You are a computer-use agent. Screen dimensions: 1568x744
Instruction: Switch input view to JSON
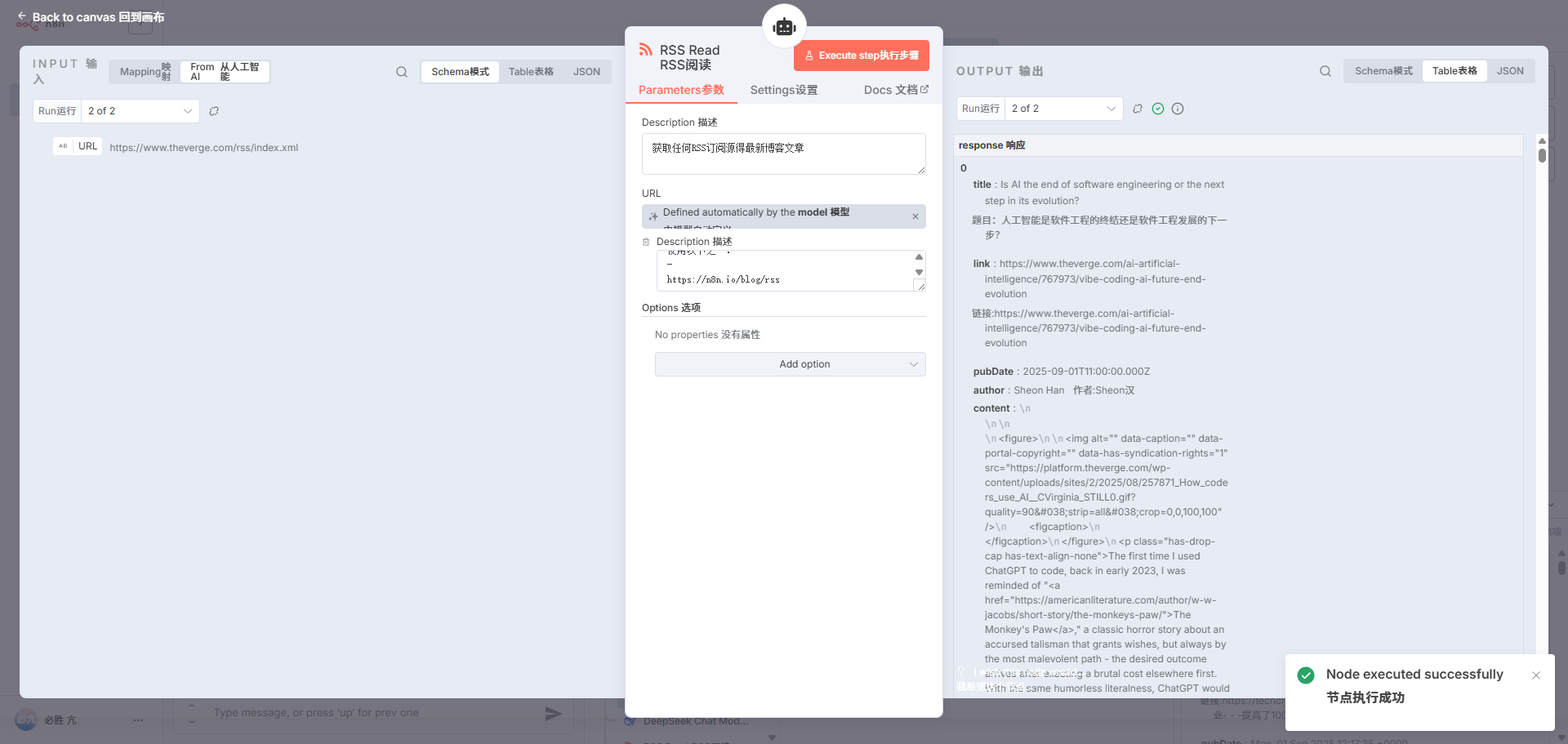[x=586, y=72]
